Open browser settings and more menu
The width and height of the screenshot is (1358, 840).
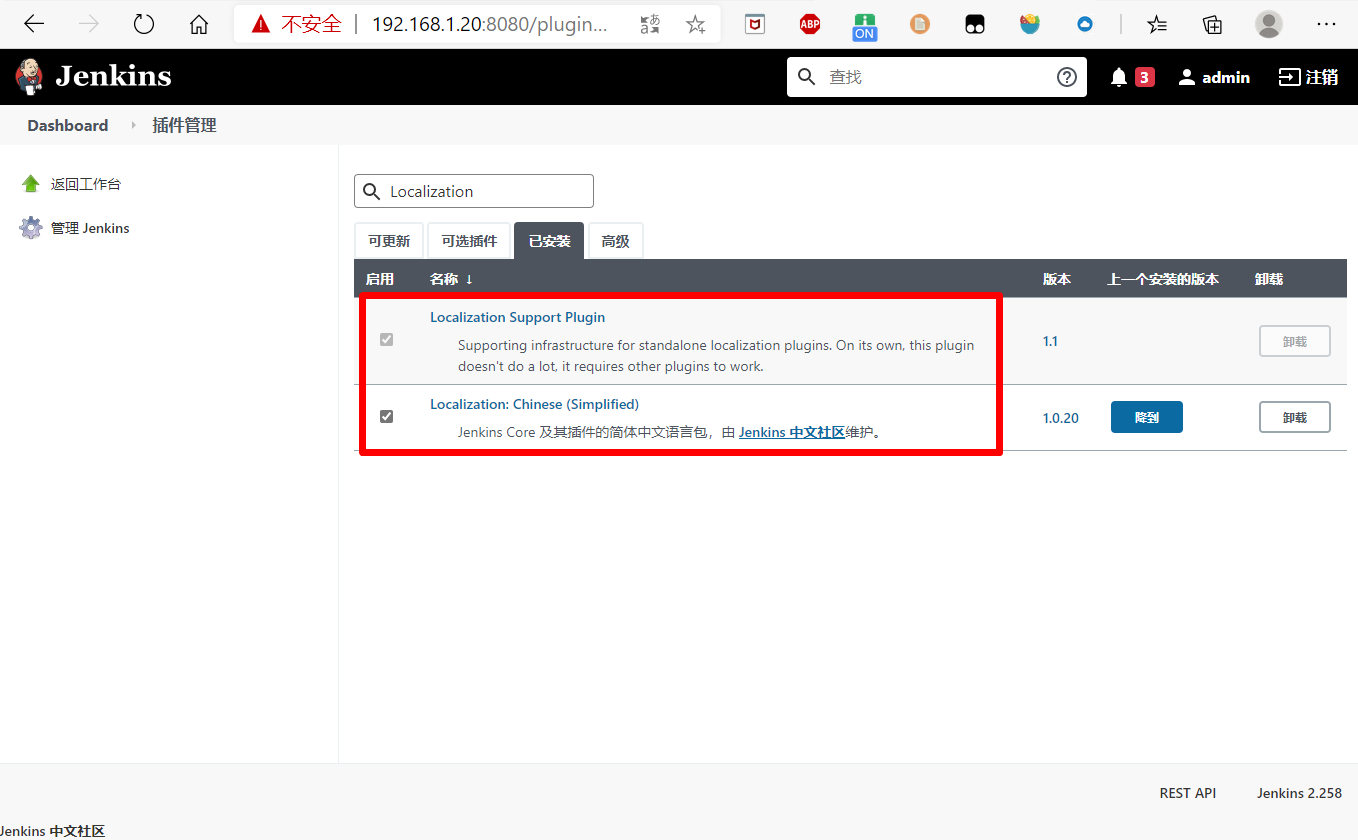tap(1327, 24)
